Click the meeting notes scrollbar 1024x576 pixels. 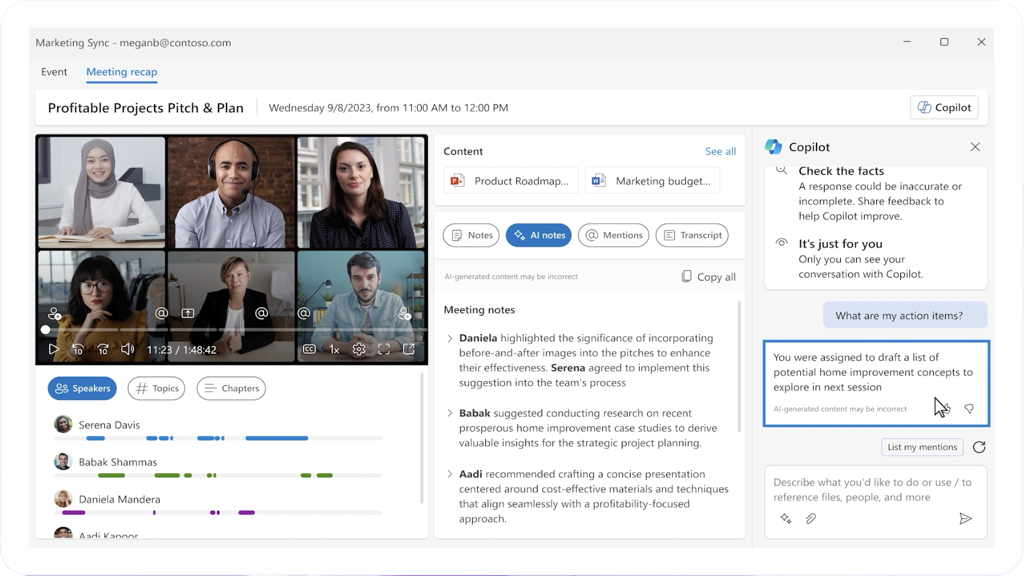click(739, 366)
